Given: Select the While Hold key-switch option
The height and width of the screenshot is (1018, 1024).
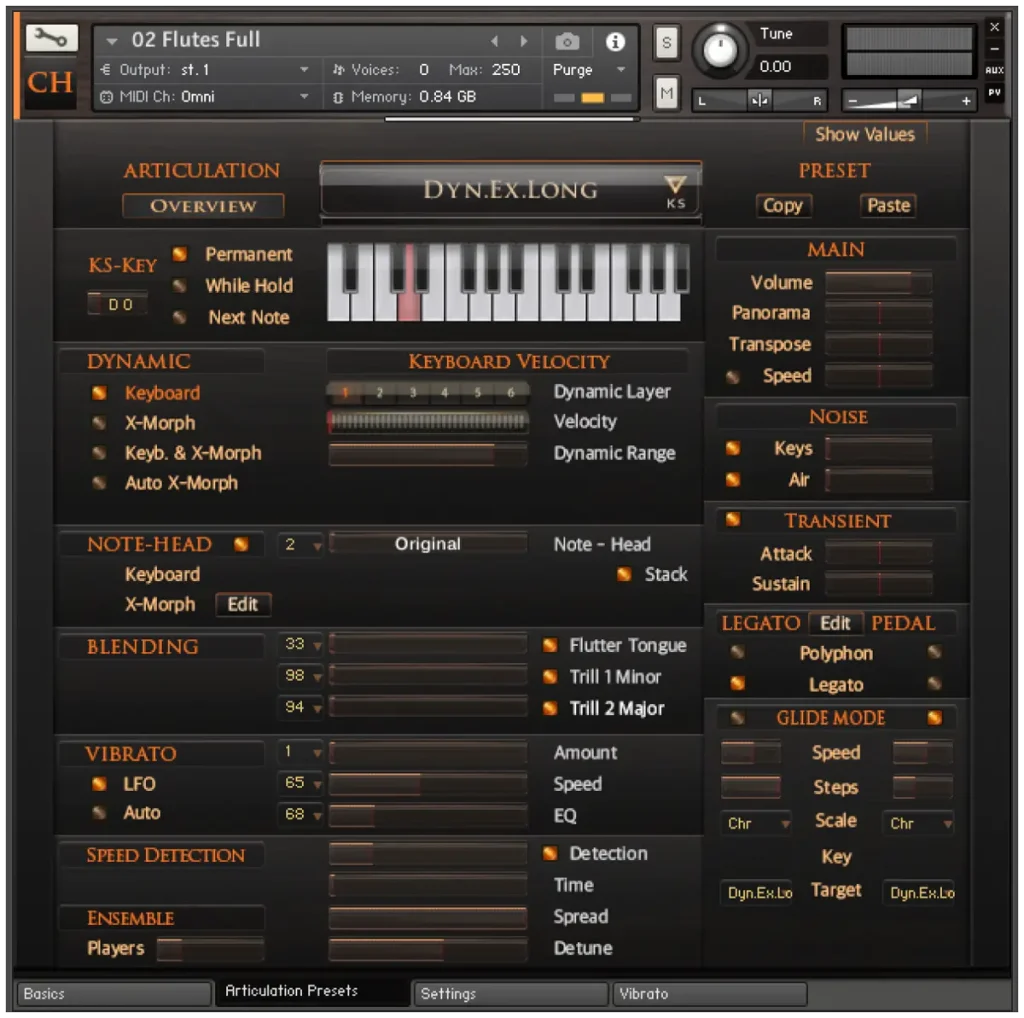Looking at the screenshot, I should coord(180,286).
